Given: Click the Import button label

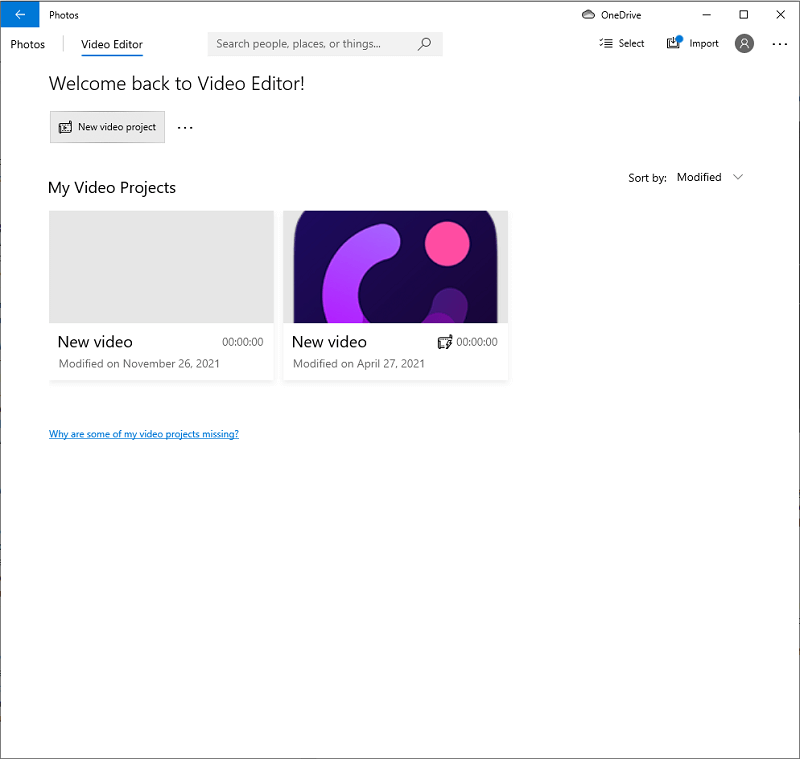Looking at the screenshot, I should (x=704, y=43).
